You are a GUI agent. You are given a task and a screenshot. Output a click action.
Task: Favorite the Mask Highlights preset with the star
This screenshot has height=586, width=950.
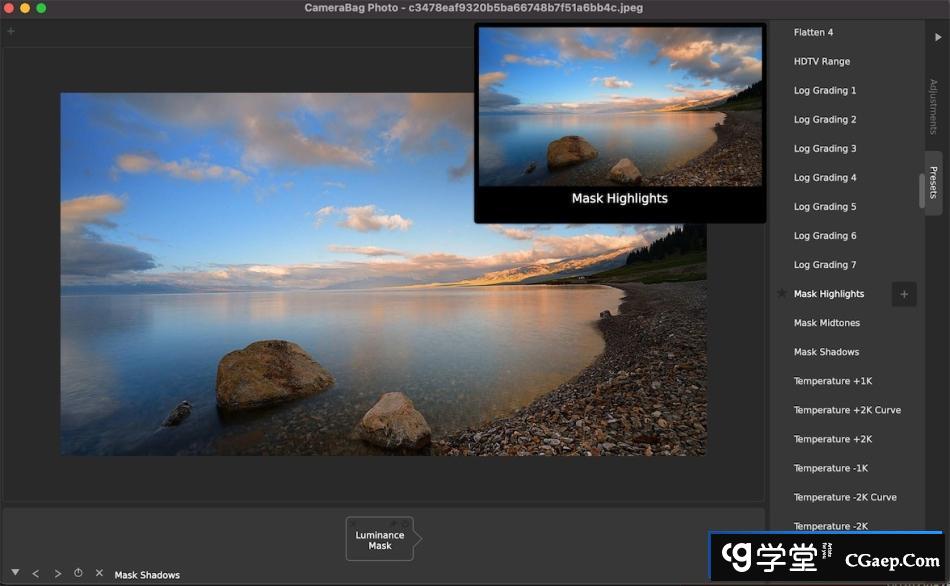[782, 294]
